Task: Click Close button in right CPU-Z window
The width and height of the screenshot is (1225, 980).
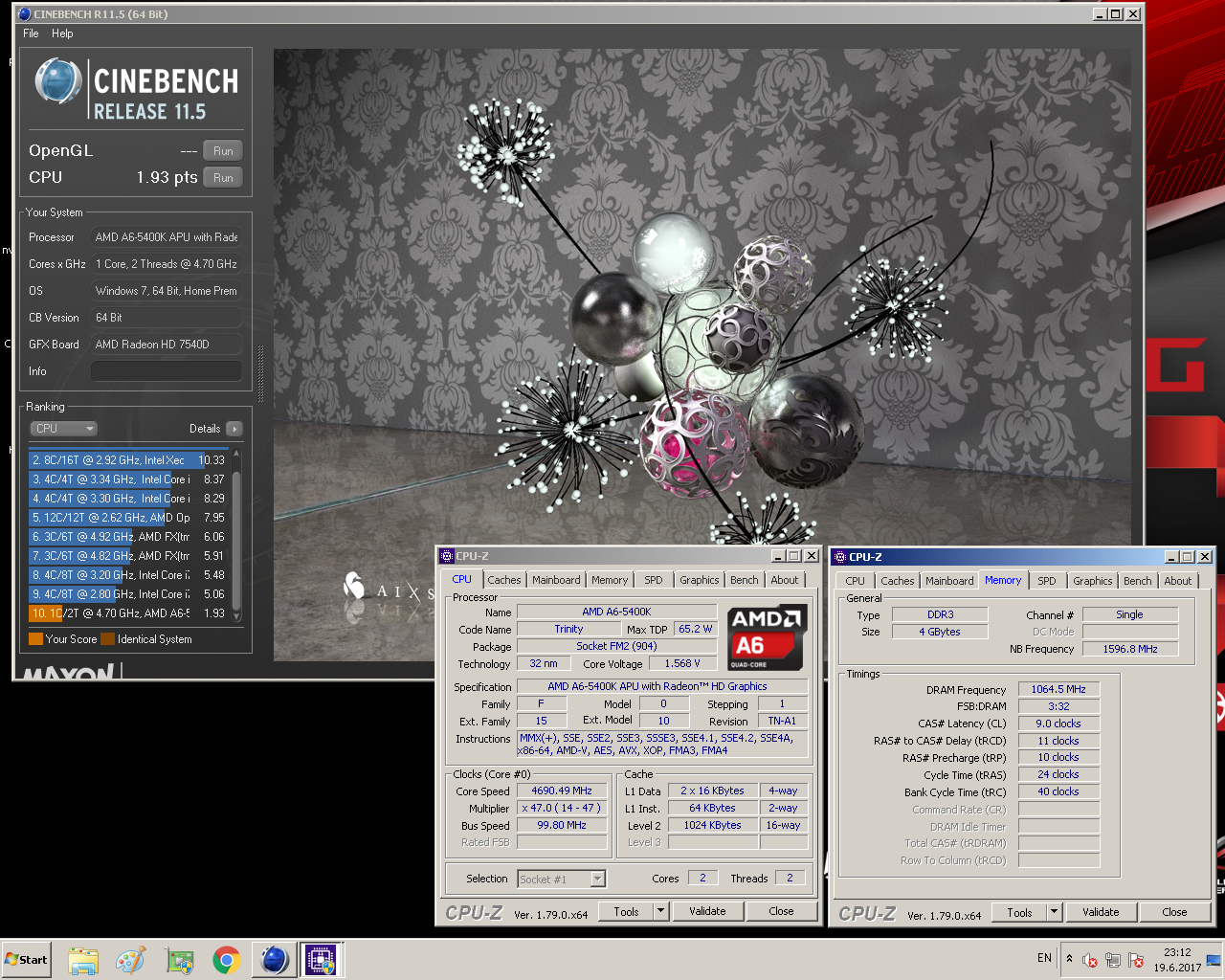Action: [1174, 912]
